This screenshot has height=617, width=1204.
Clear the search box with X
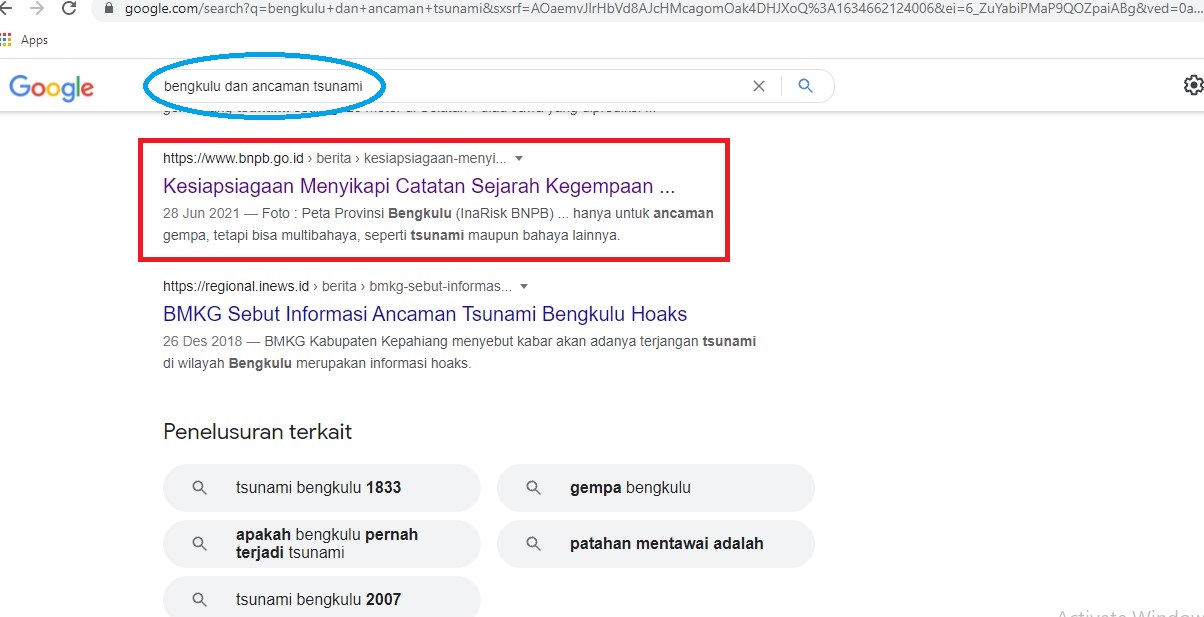point(759,86)
